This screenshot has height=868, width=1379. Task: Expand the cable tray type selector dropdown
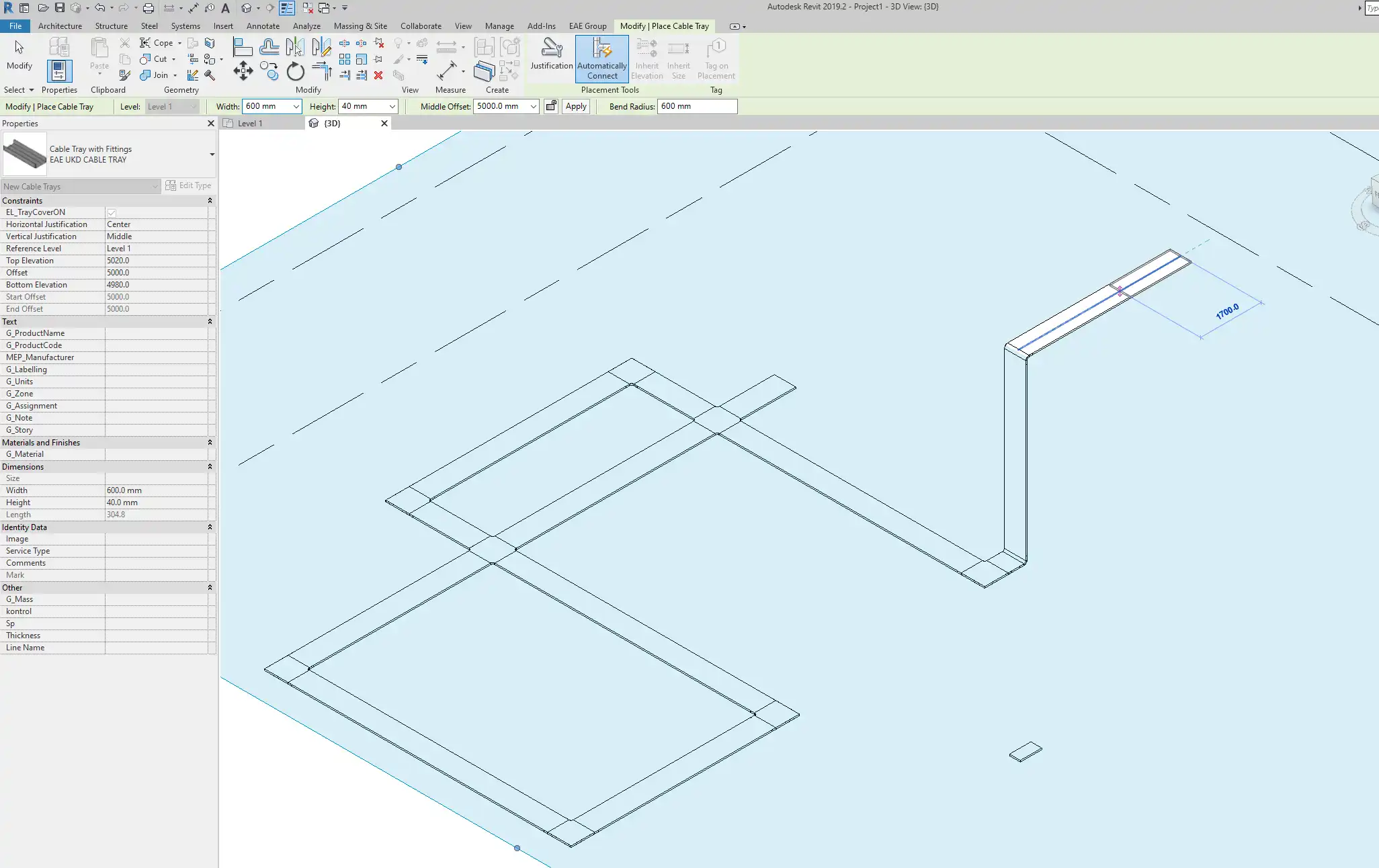(212, 155)
